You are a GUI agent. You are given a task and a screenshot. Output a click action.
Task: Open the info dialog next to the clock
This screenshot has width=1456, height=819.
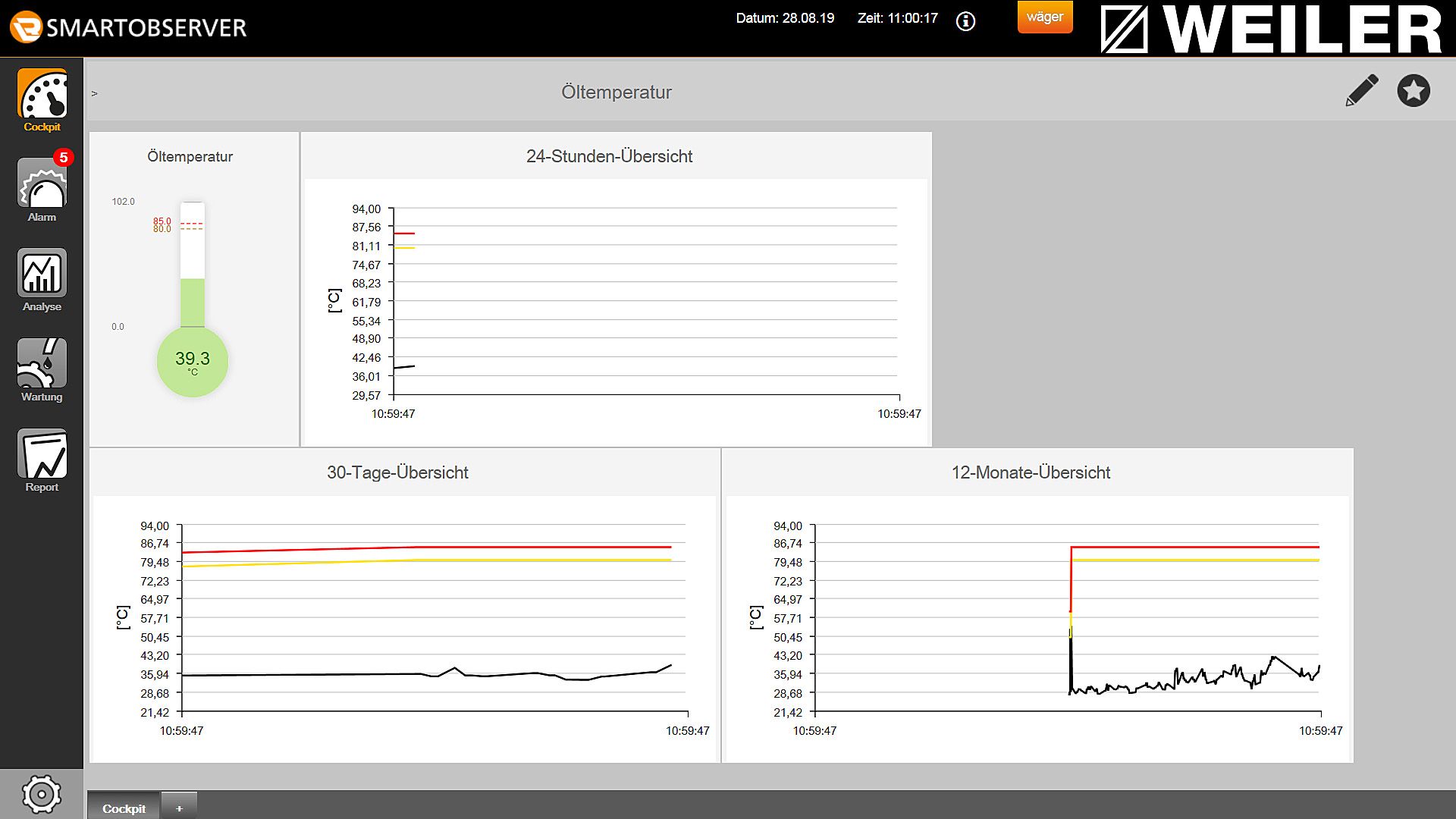[965, 22]
